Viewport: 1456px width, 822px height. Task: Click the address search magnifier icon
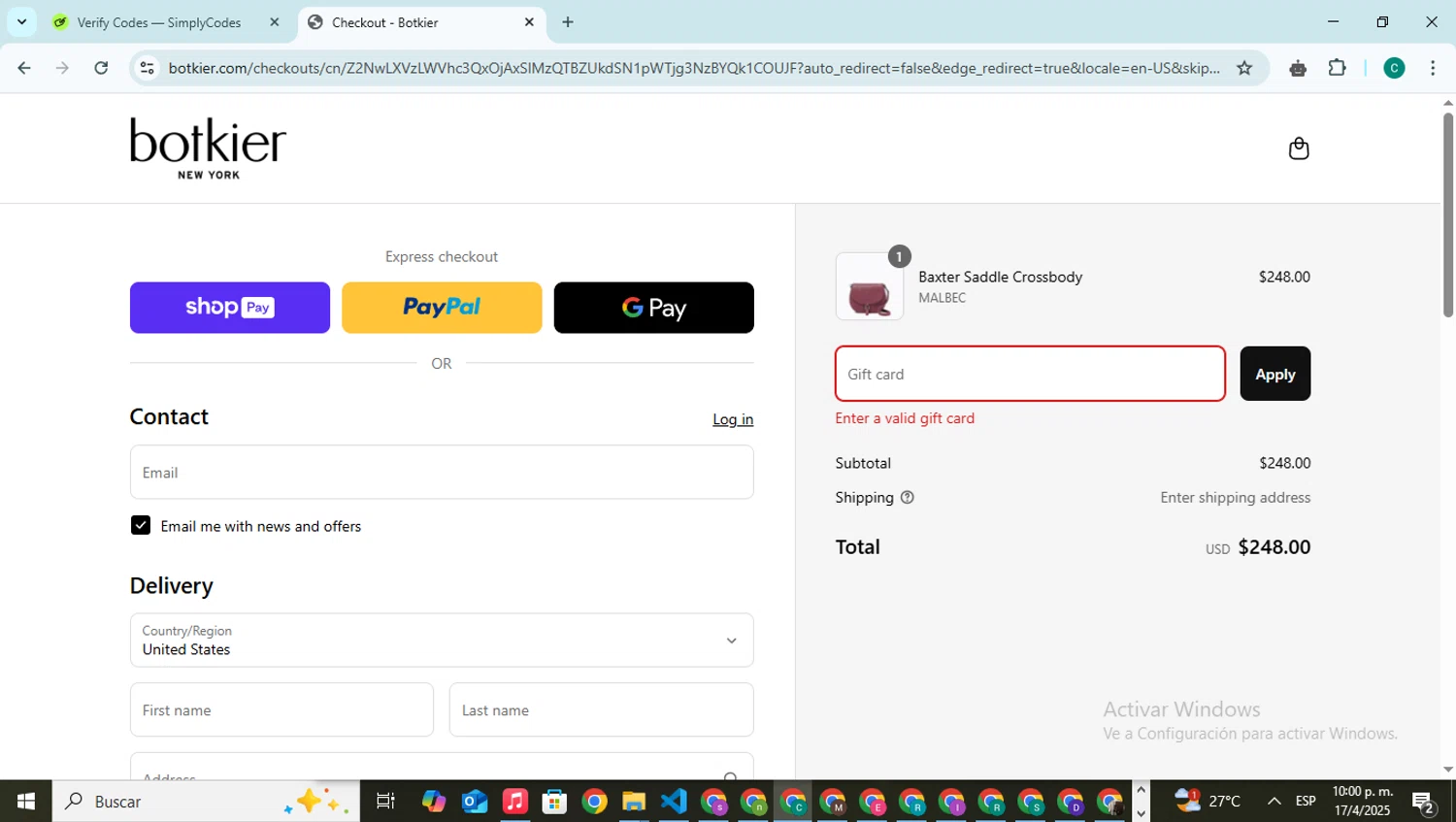coord(731,775)
